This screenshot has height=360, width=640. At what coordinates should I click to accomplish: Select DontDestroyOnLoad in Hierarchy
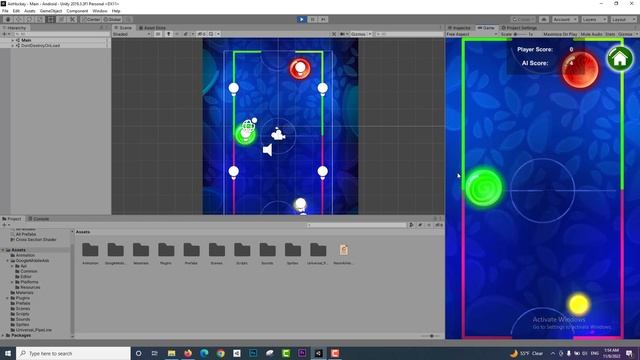pyautogui.click(x=40, y=46)
